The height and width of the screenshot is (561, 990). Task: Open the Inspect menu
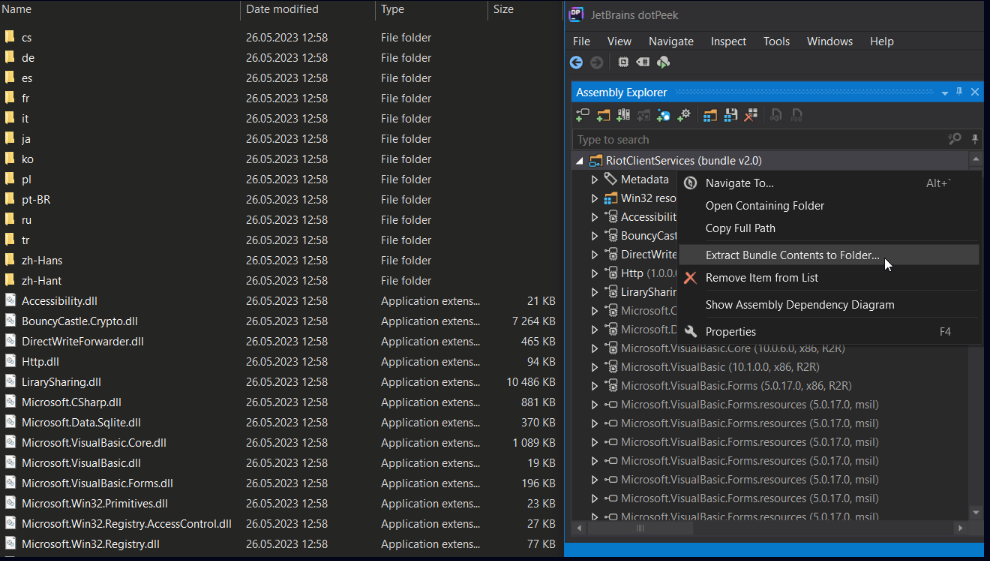(x=729, y=41)
